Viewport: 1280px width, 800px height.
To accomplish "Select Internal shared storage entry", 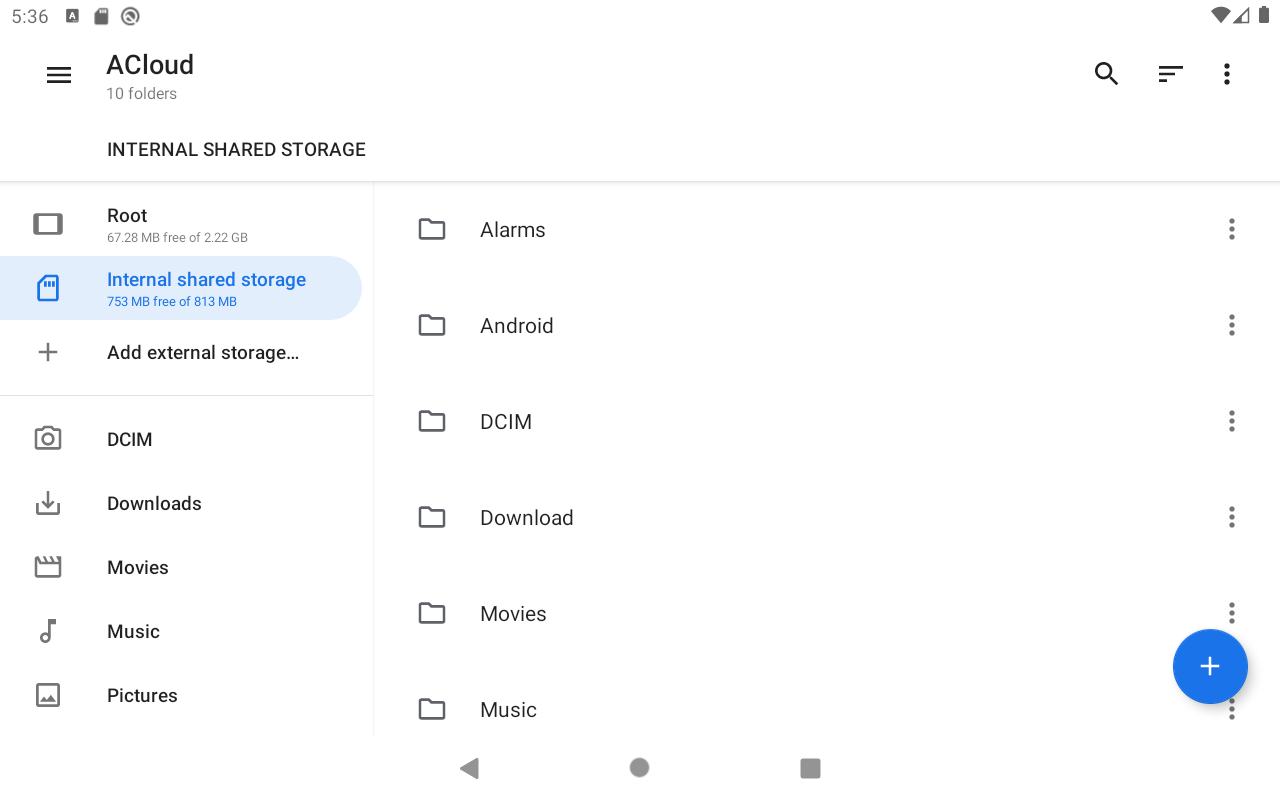I will [180, 288].
